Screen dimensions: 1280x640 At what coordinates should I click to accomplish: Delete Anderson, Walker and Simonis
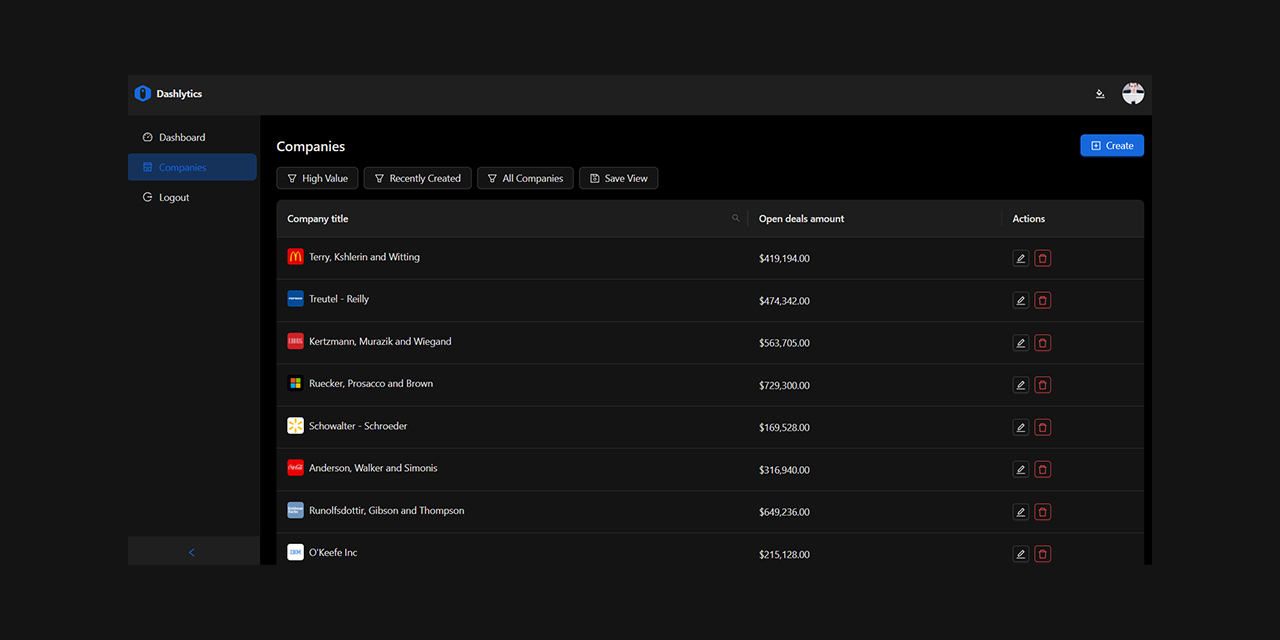click(x=1043, y=469)
